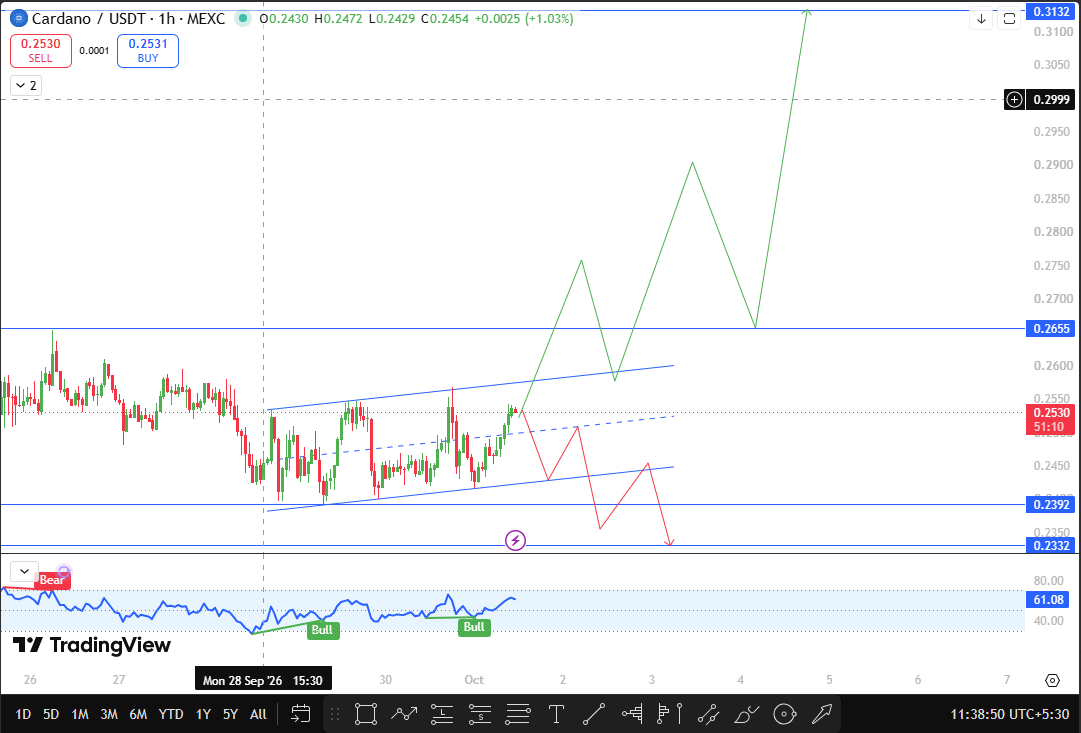Switch the range to 1M

click(80, 714)
